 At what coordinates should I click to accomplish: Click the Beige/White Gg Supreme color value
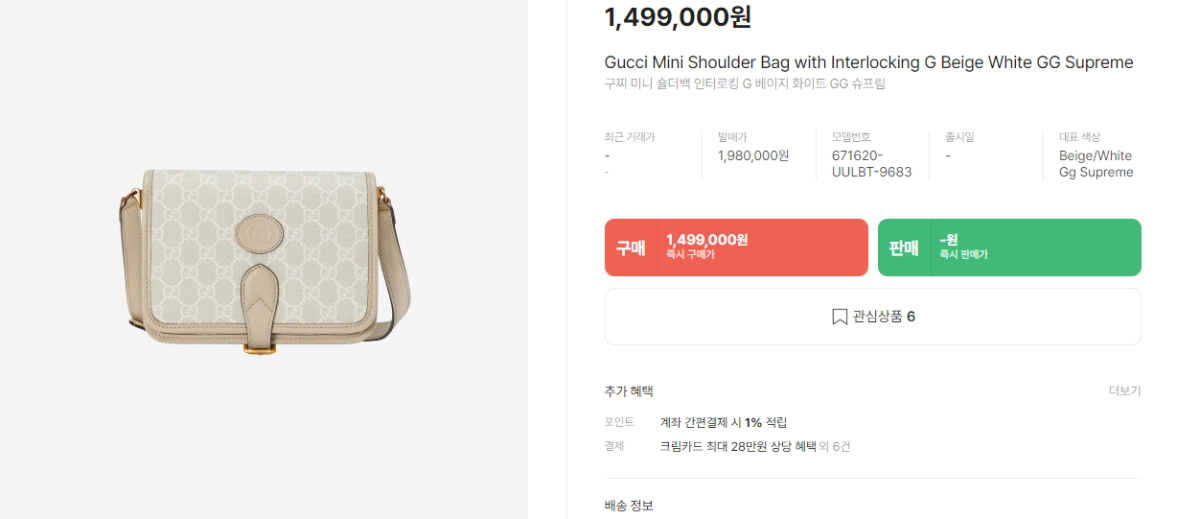point(1095,164)
